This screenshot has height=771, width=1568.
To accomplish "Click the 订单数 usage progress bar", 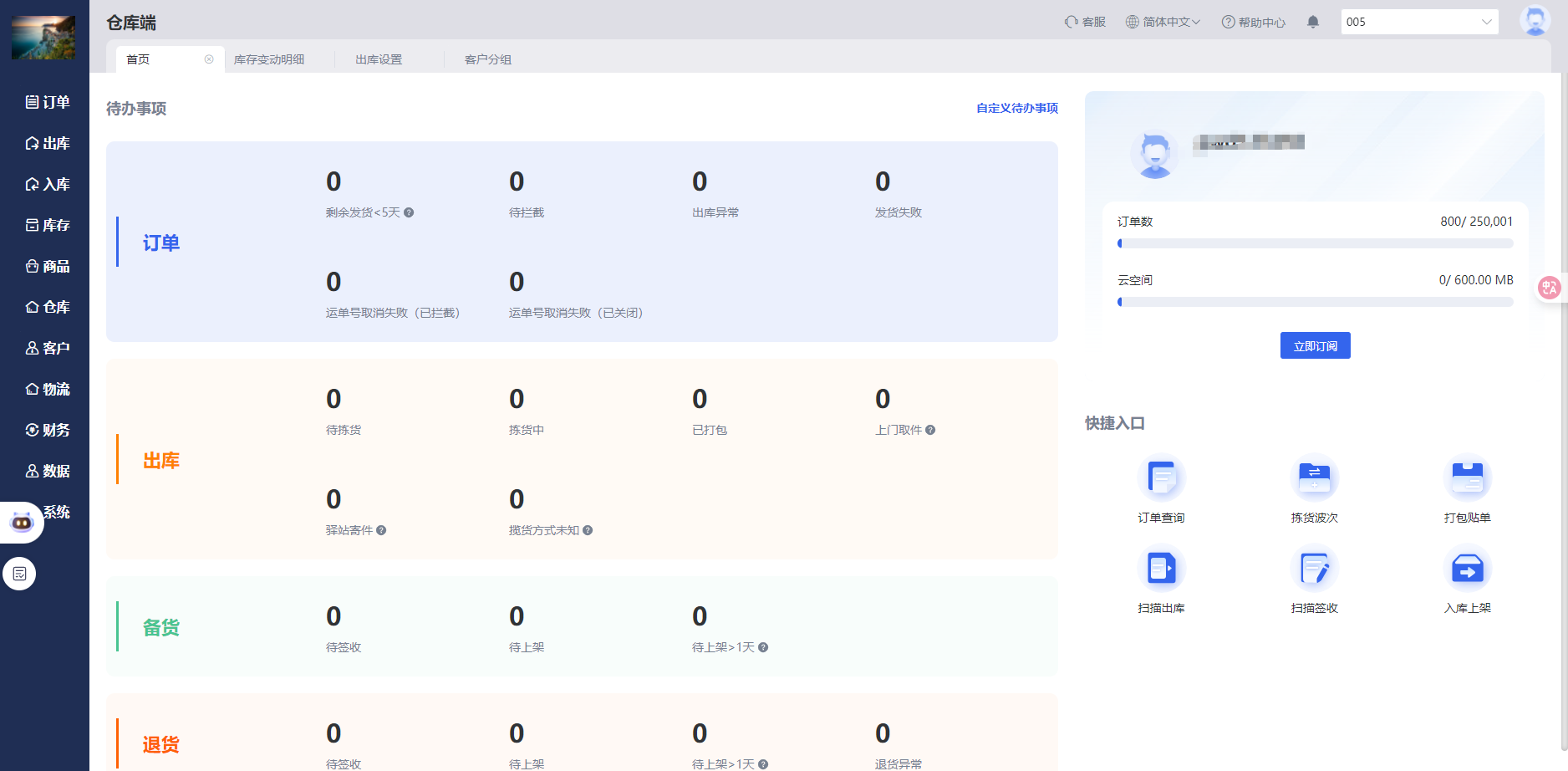I will point(1315,243).
